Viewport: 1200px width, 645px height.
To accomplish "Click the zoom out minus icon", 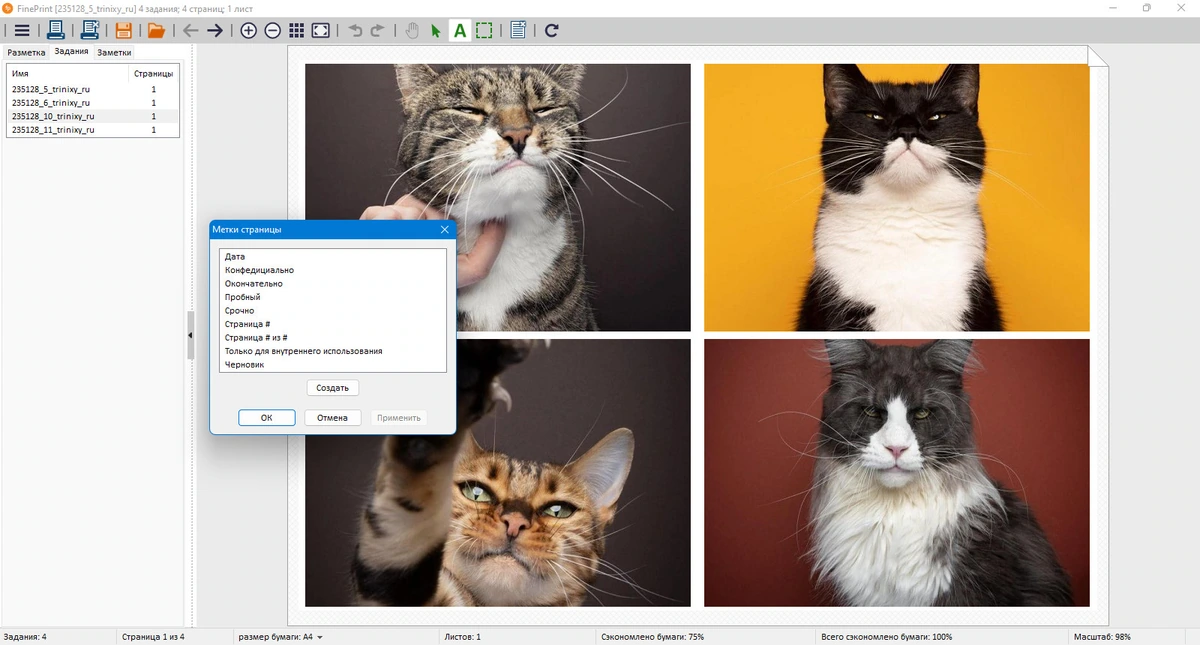I will point(272,30).
